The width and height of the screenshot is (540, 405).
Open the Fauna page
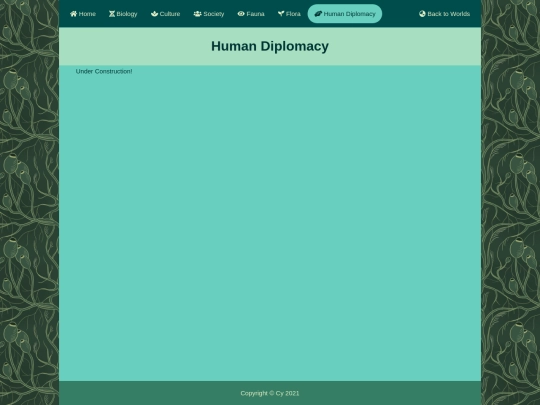tap(251, 14)
